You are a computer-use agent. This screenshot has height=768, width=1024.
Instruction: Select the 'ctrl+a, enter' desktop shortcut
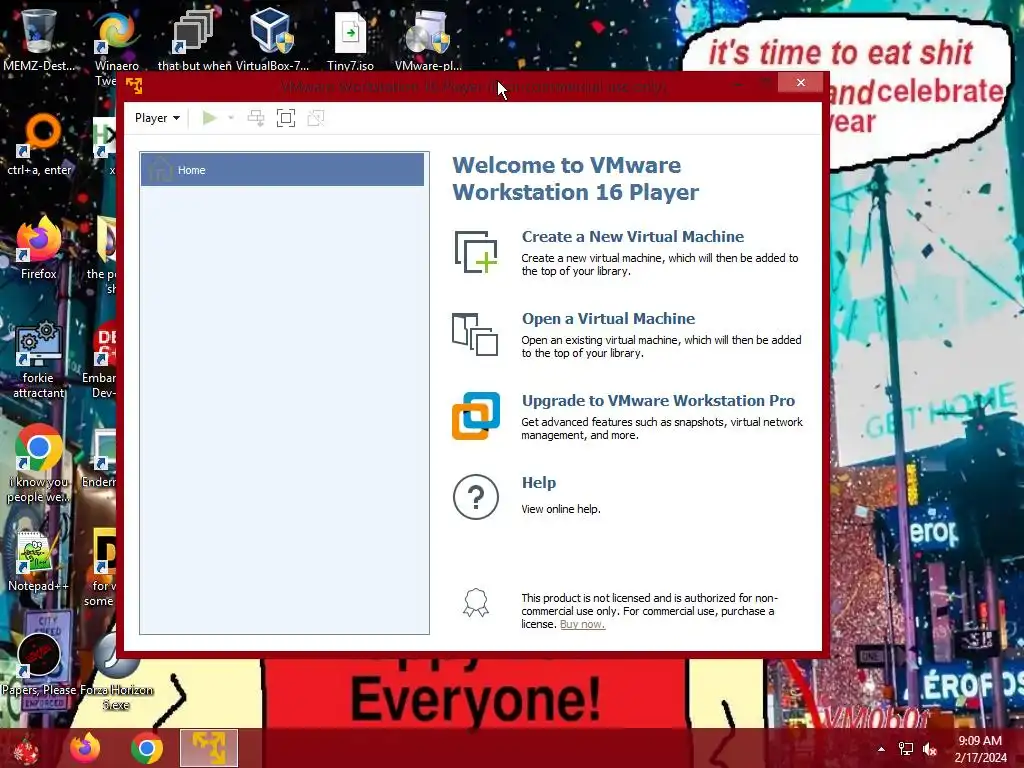(39, 144)
